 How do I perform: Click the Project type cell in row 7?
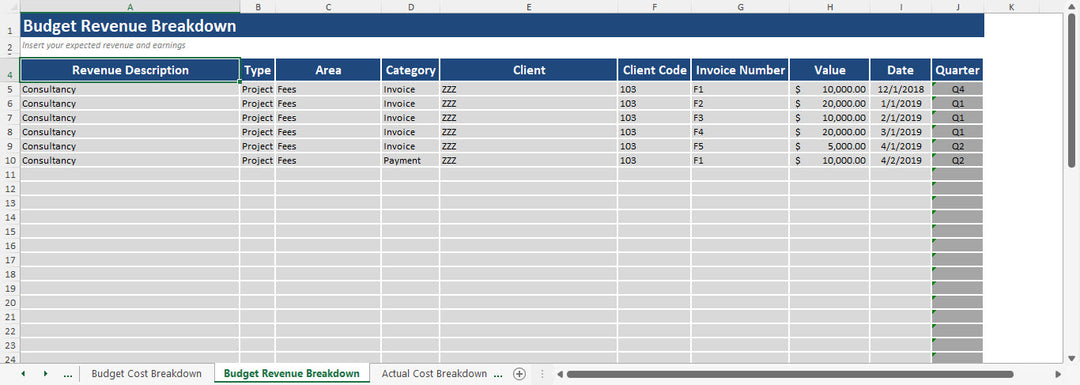[x=258, y=118]
